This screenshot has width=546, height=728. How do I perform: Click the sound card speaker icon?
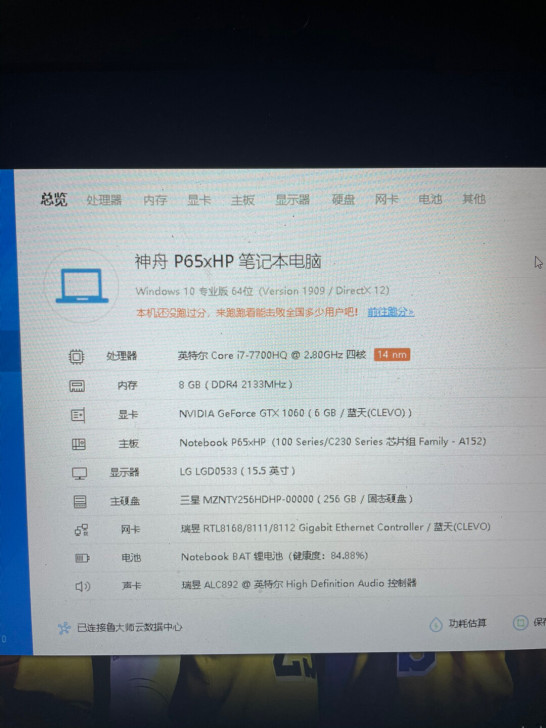click(x=83, y=586)
